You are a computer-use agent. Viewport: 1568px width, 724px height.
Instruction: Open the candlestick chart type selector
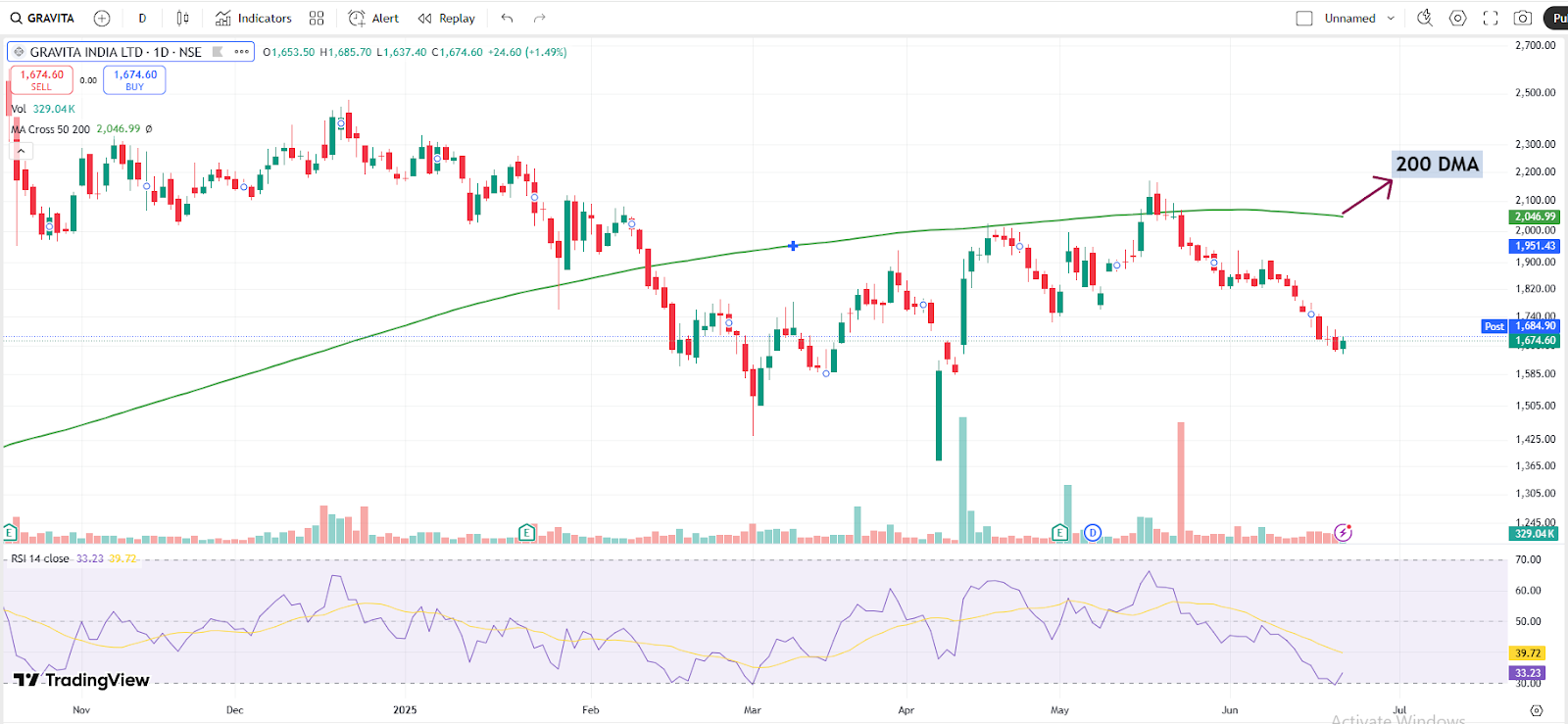[183, 18]
